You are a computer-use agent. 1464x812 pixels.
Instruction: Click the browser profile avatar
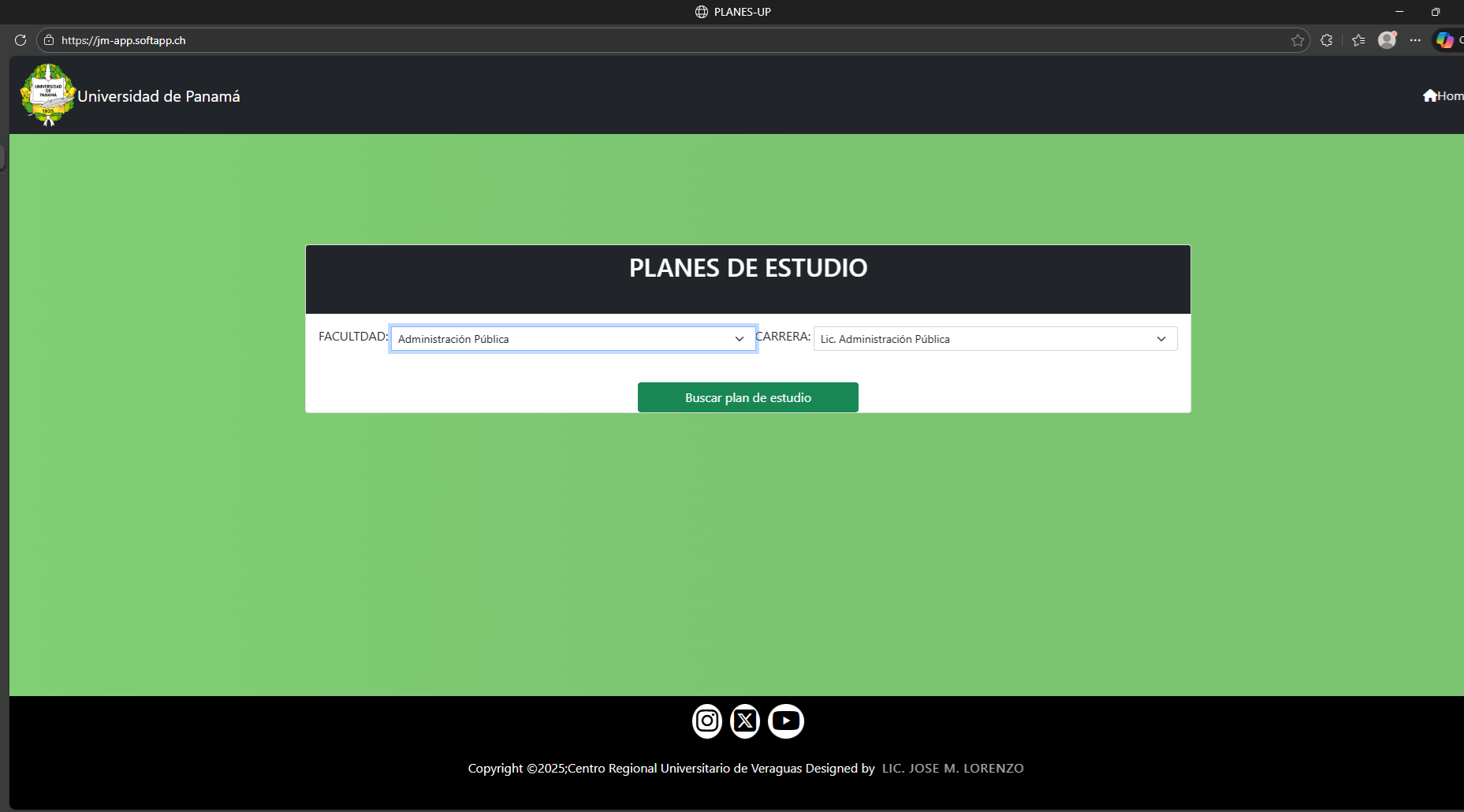[x=1387, y=40]
